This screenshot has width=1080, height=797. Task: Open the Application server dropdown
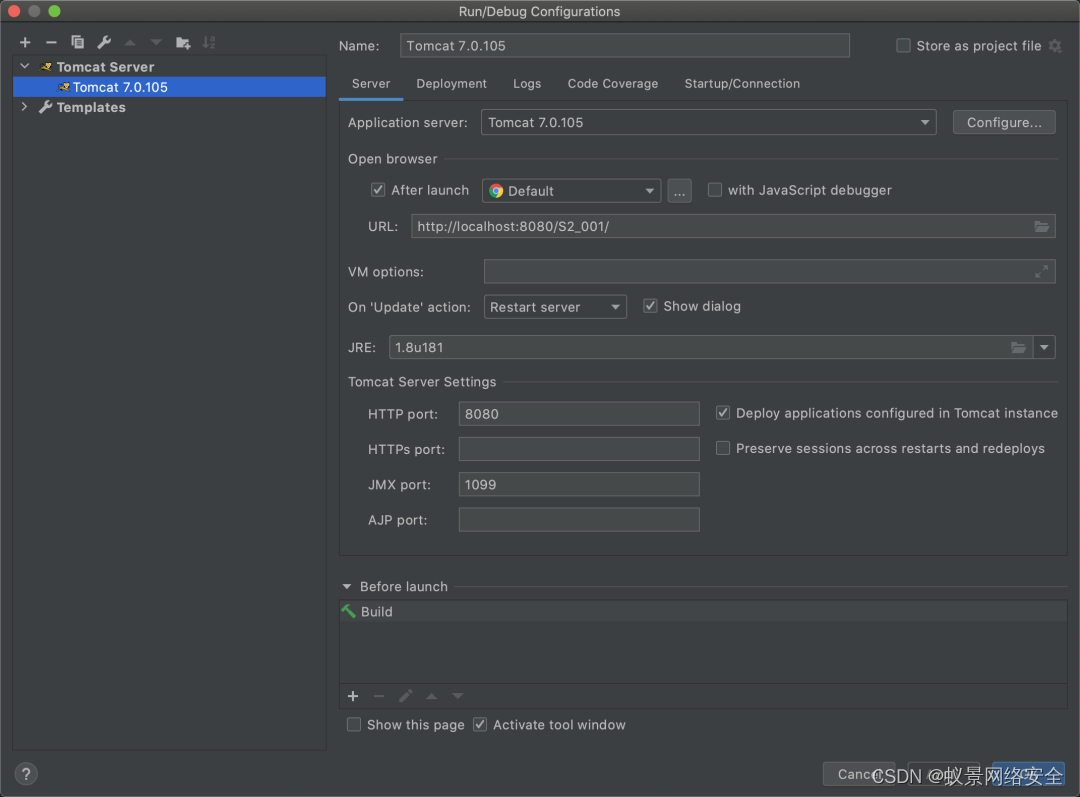(708, 123)
